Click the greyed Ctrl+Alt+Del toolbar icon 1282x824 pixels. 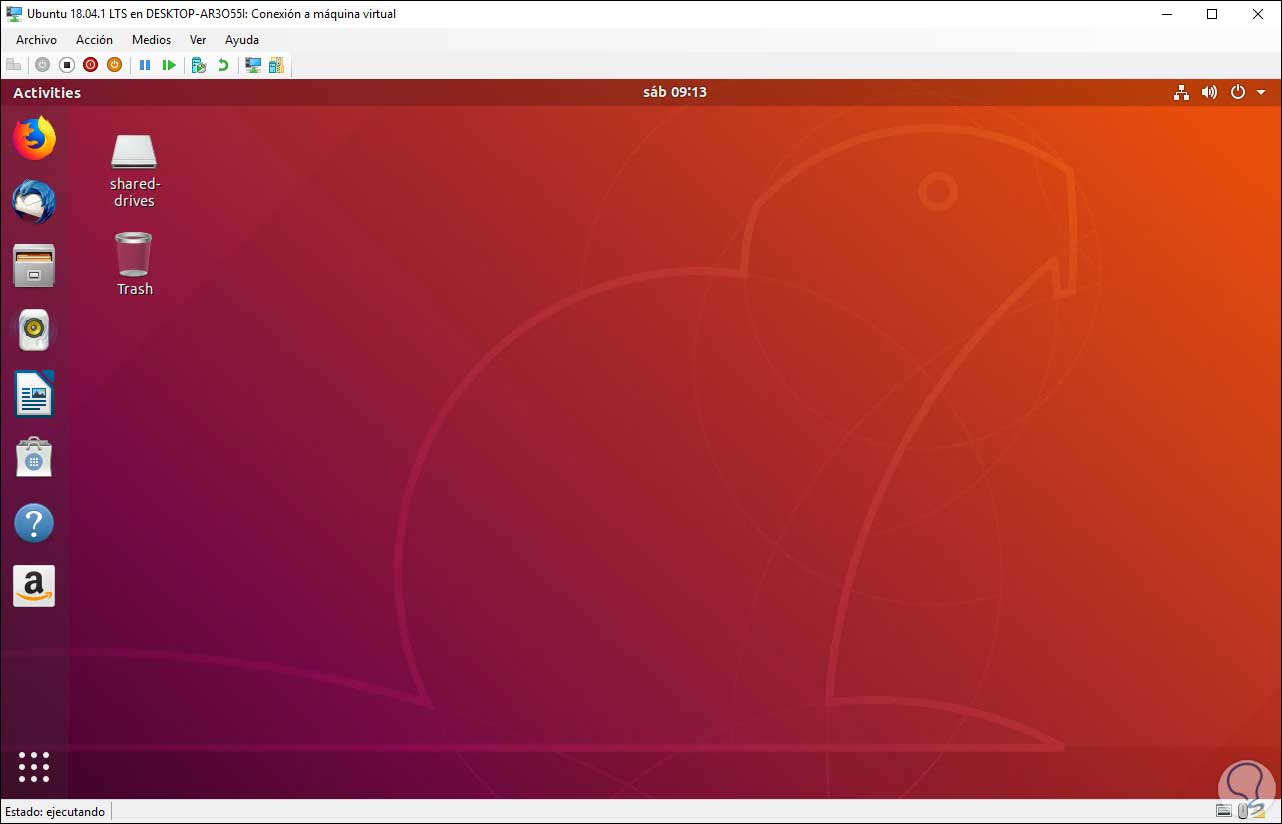coord(14,65)
